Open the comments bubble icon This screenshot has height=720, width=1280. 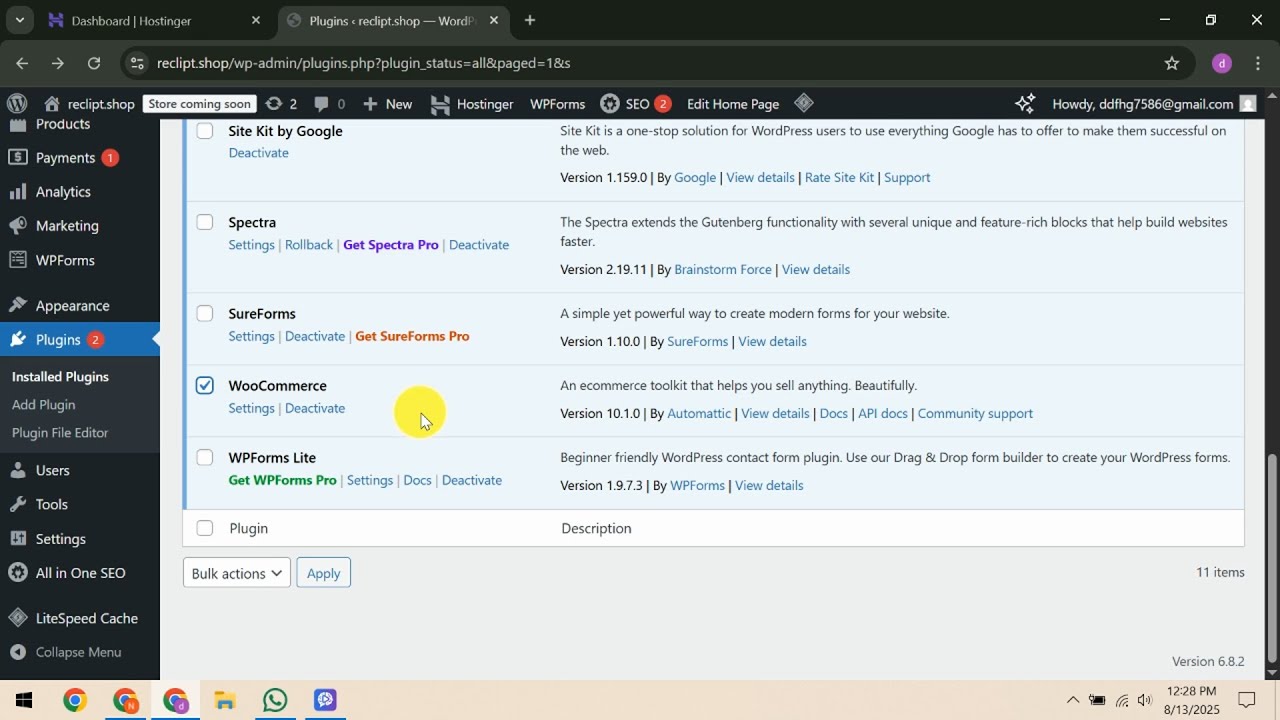click(x=330, y=103)
